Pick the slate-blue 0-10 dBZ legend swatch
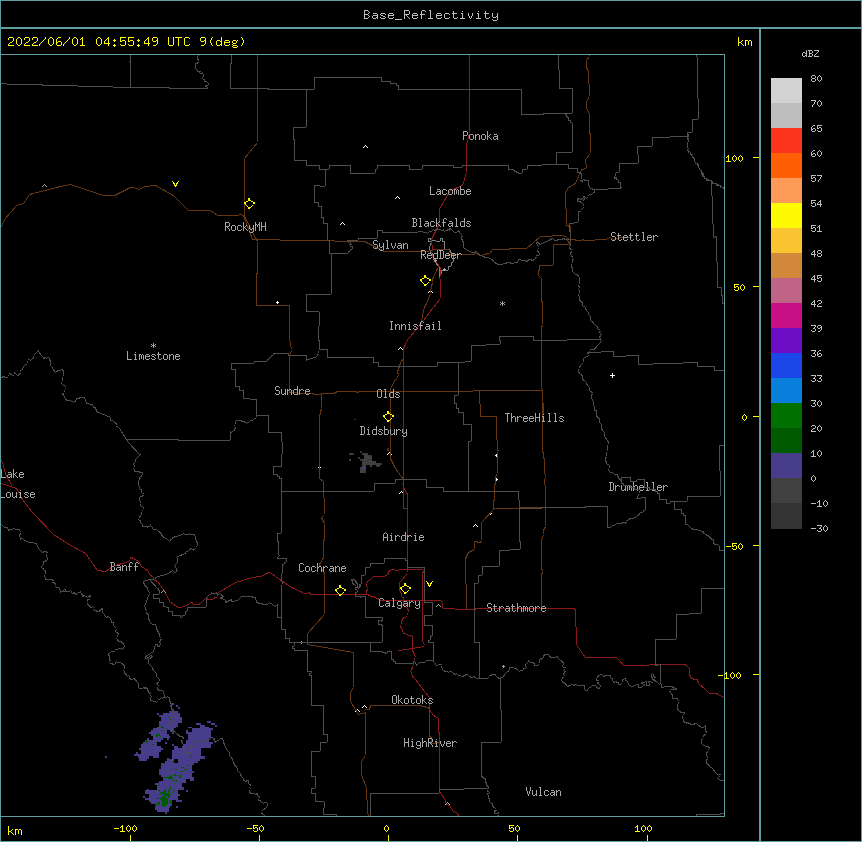Viewport: 862px width, 842px height. 786,466
